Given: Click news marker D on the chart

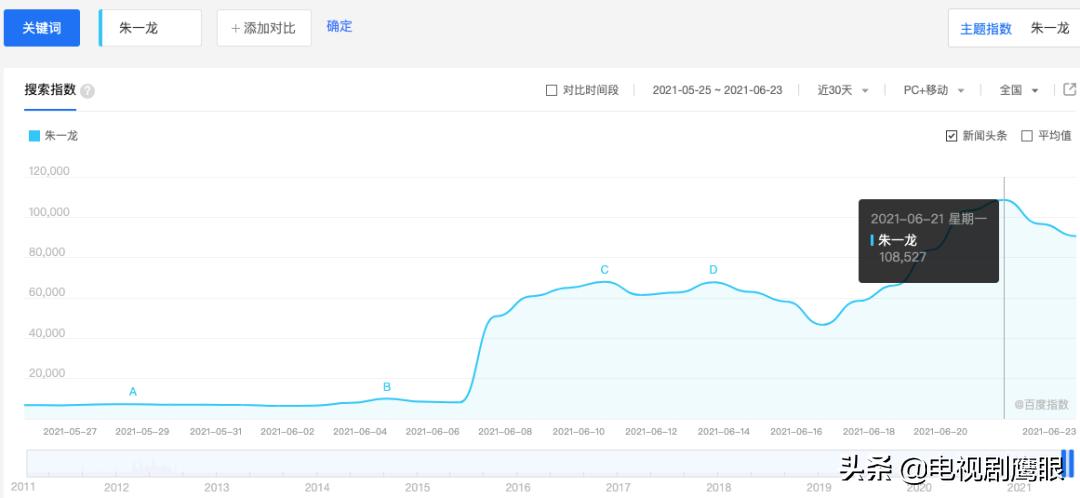Looking at the screenshot, I should (x=713, y=269).
